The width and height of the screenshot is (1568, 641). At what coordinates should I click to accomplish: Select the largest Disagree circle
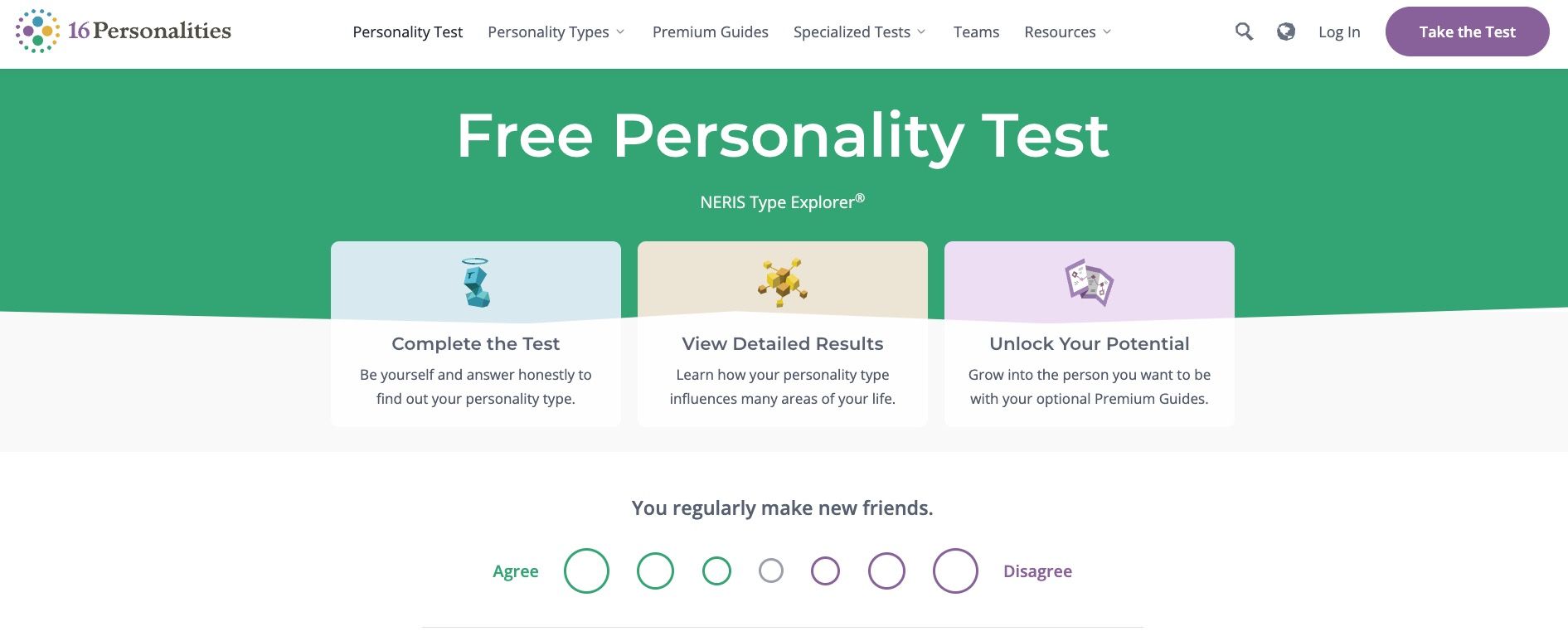(955, 571)
